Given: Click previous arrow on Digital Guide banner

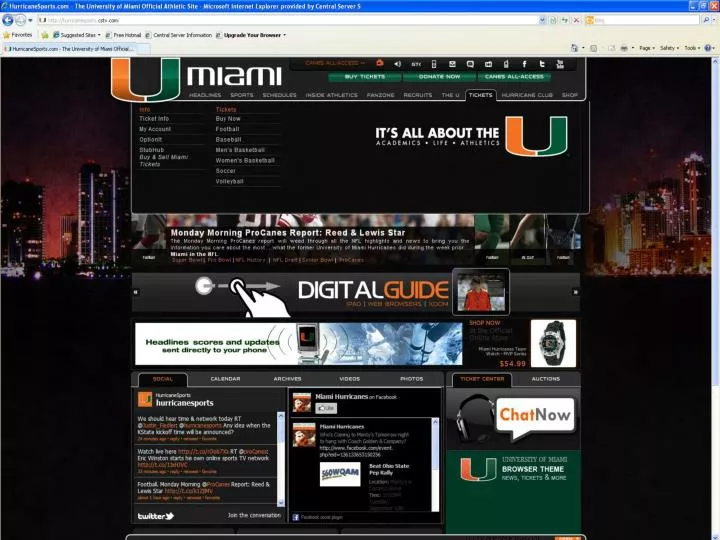Looking at the screenshot, I should pos(136,292).
